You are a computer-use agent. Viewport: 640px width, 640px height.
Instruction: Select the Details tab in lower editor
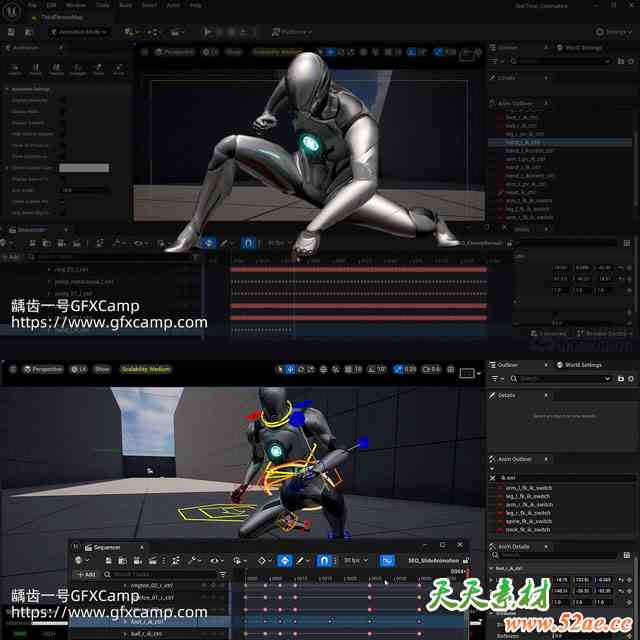[506, 395]
